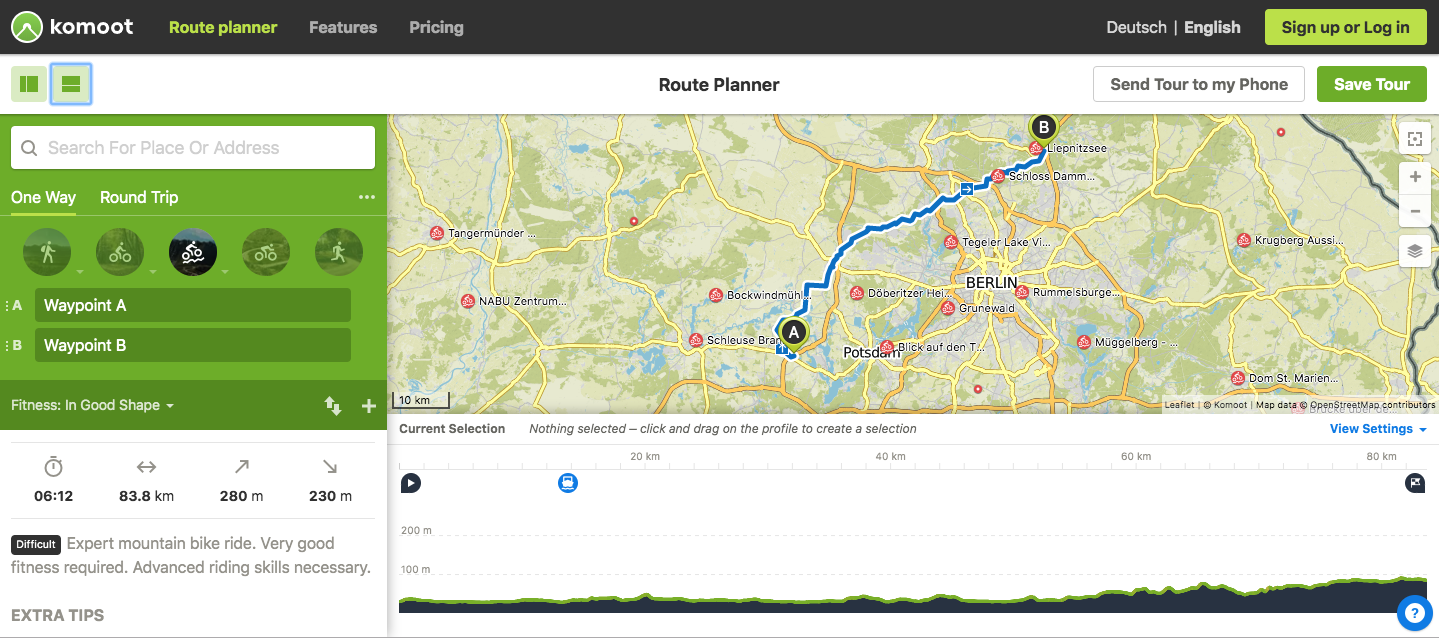Switch language to English
Viewport: 1439px width, 639px height.
(x=1212, y=27)
